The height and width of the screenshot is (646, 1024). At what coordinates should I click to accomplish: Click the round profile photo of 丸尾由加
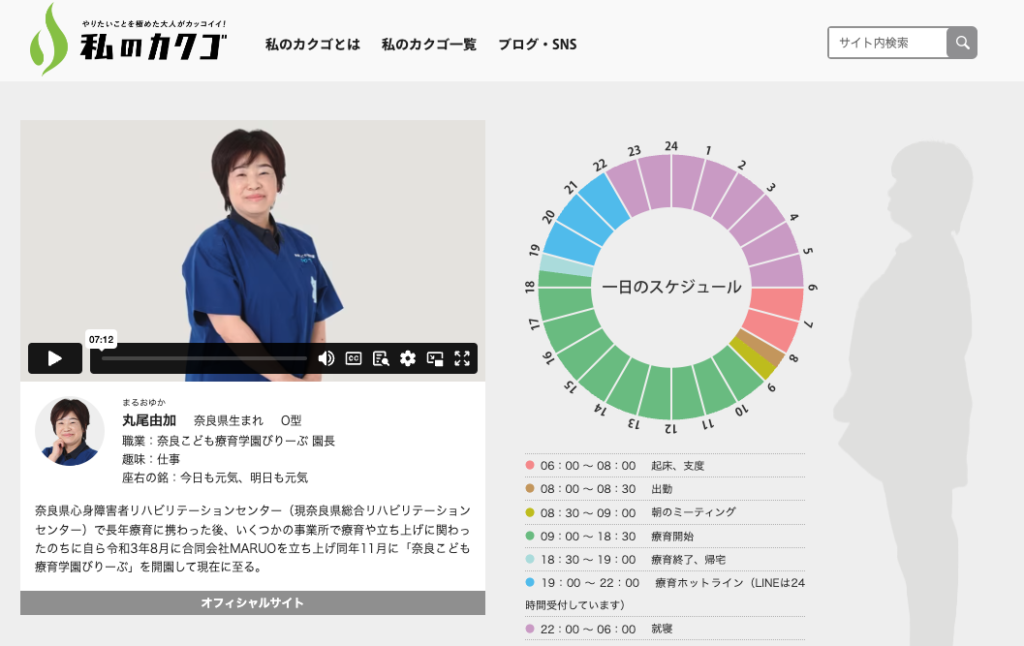click(x=69, y=431)
